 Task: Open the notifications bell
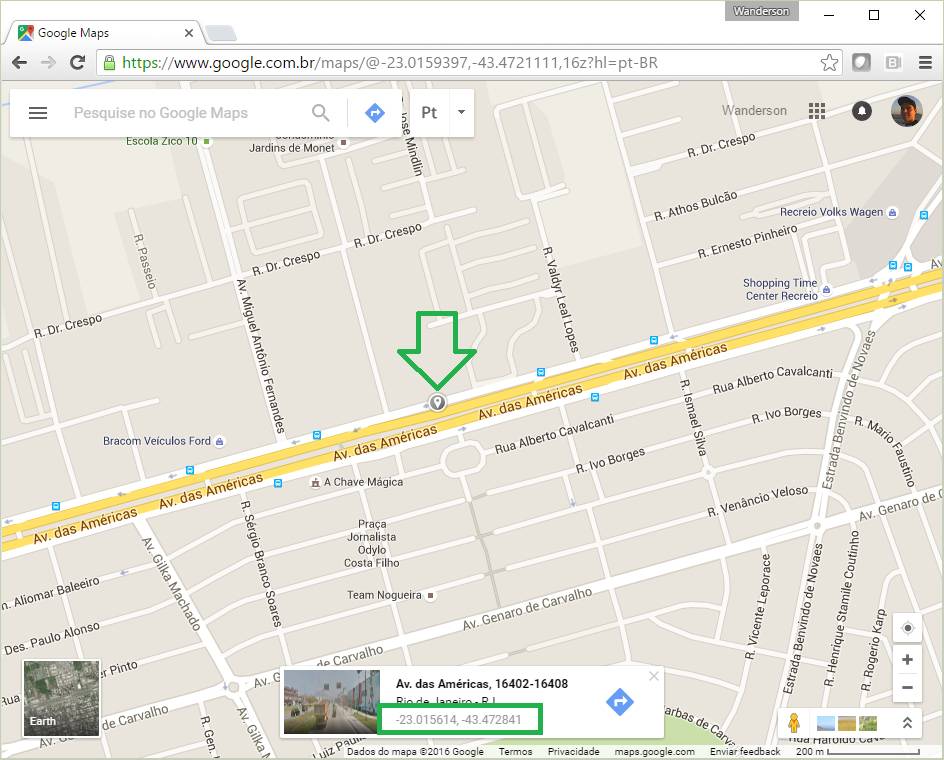(x=861, y=111)
